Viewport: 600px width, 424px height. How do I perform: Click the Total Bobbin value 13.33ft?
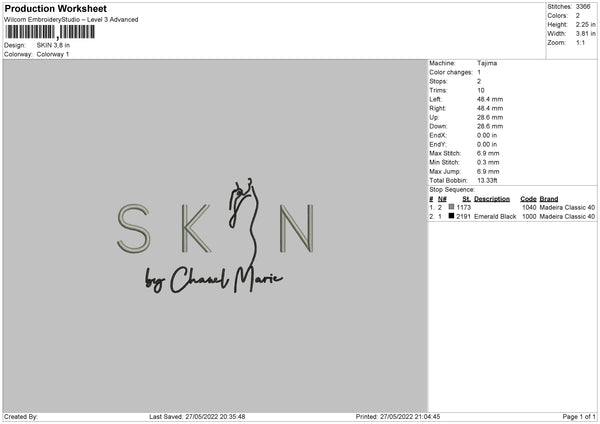487,180
